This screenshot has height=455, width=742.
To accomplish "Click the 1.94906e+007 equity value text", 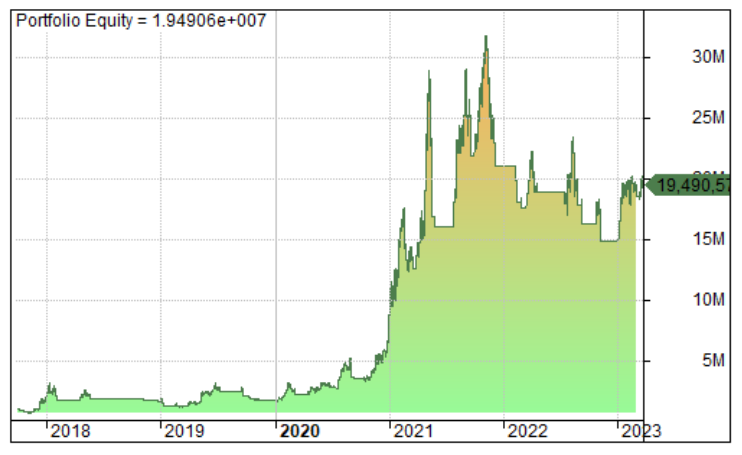I will point(209,21).
